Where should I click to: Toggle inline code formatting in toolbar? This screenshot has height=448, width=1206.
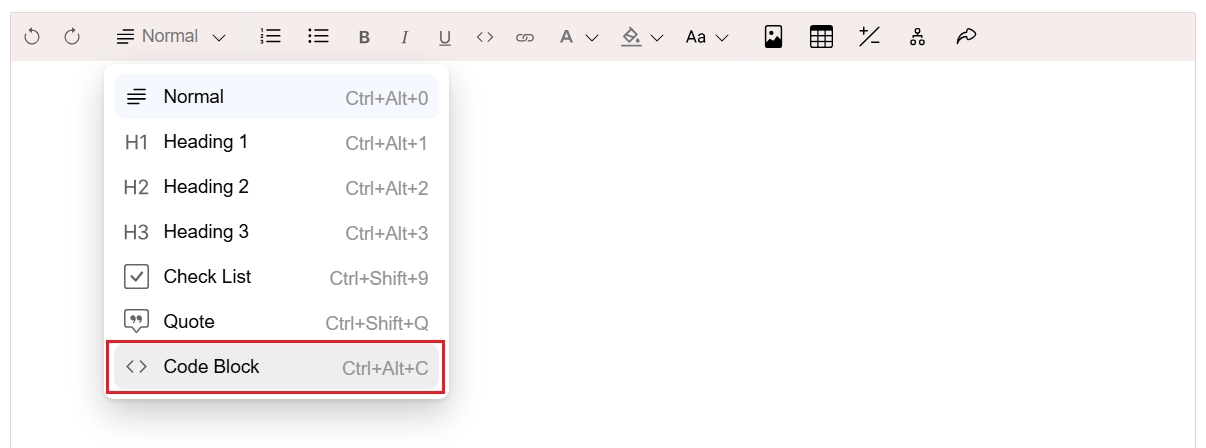(x=485, y=37)
